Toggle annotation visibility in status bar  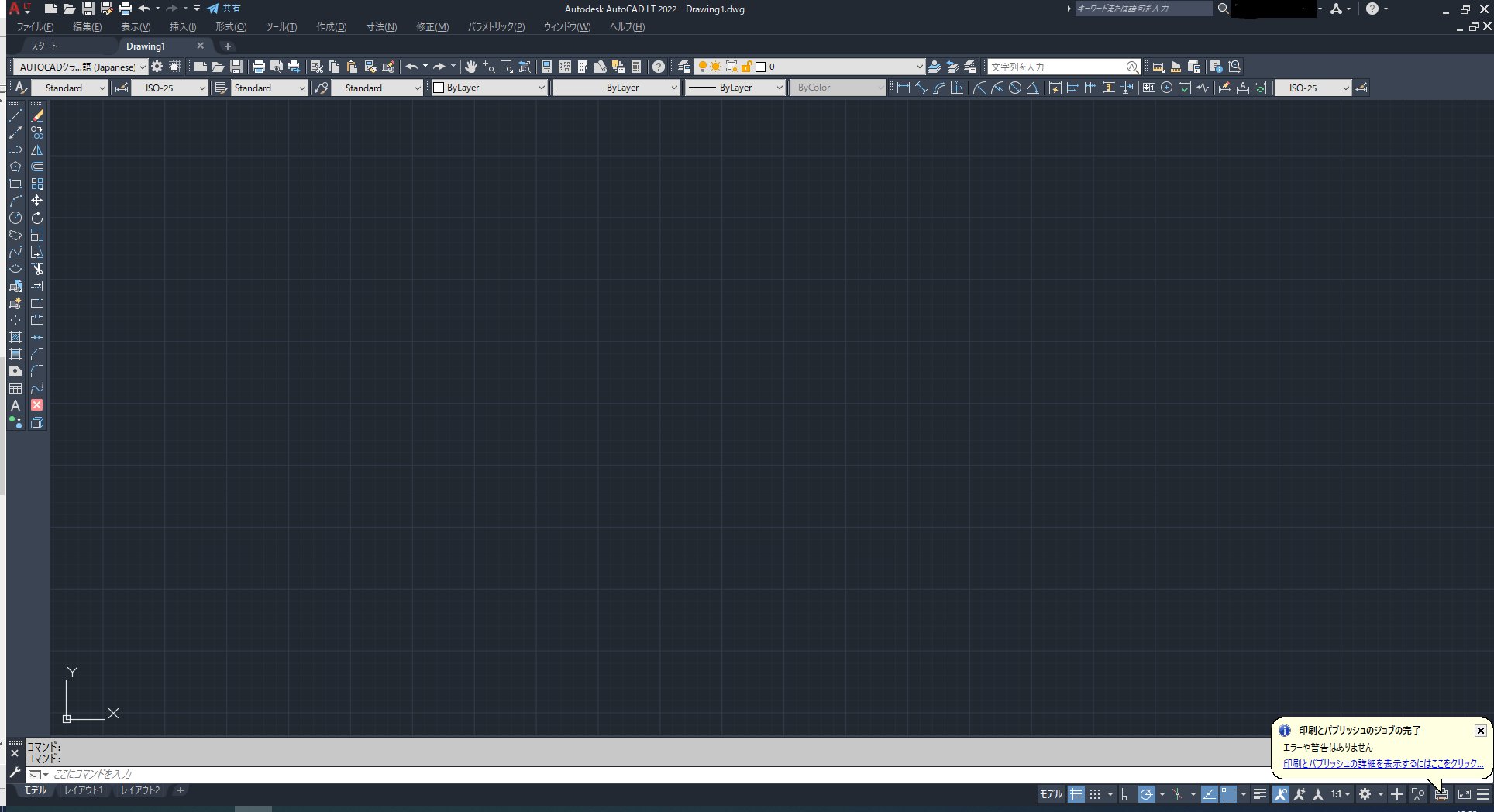pos(1280,794)
